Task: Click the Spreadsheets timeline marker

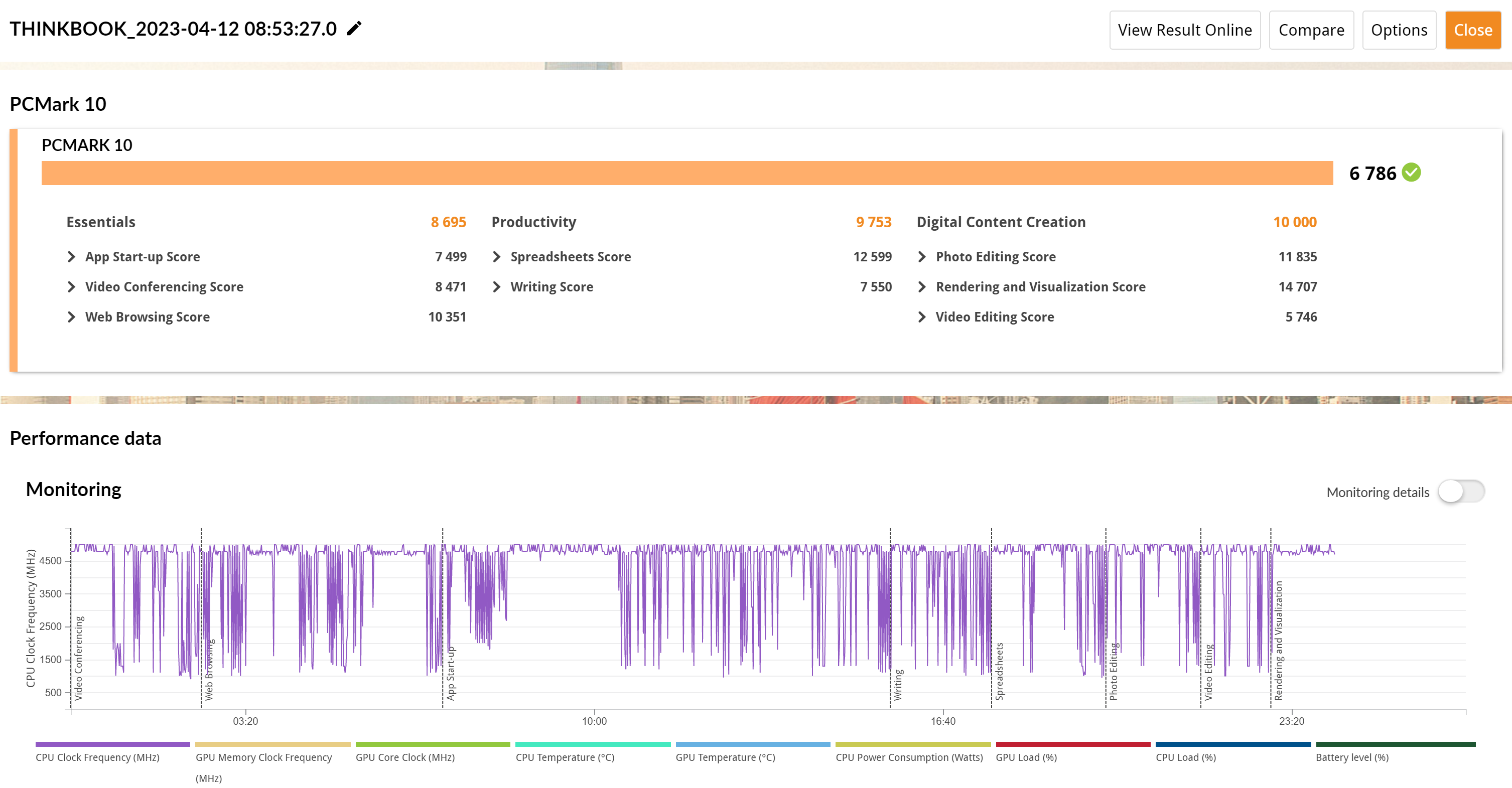Action: coord(999,671)
